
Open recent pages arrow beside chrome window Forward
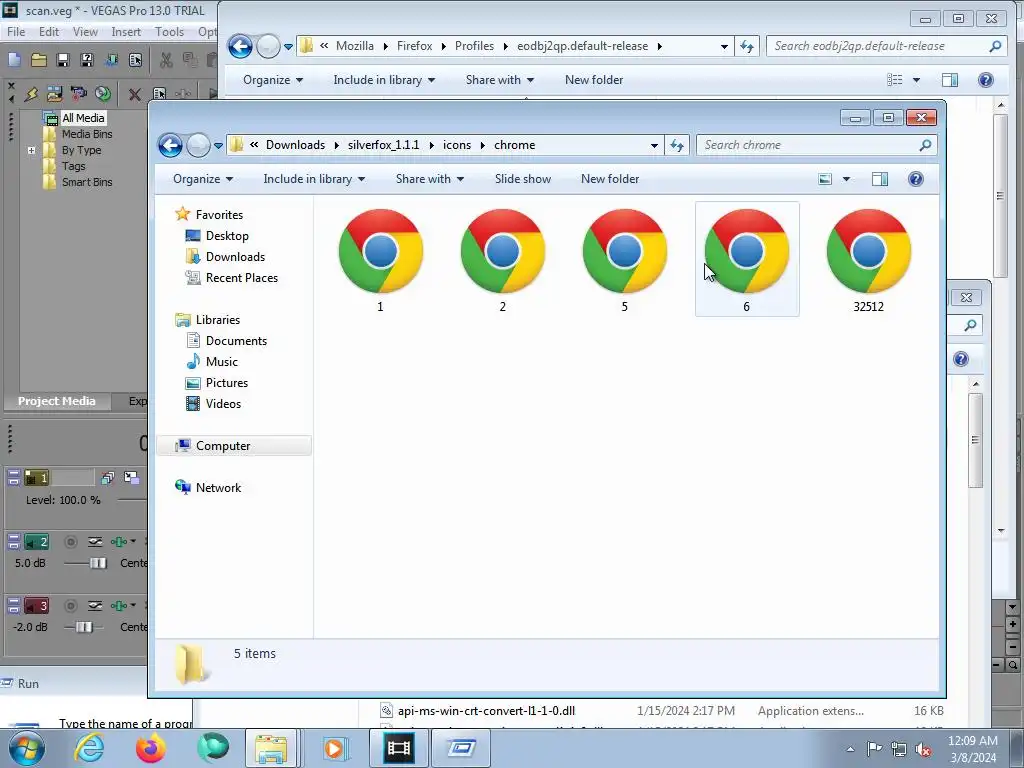[218, 146]
